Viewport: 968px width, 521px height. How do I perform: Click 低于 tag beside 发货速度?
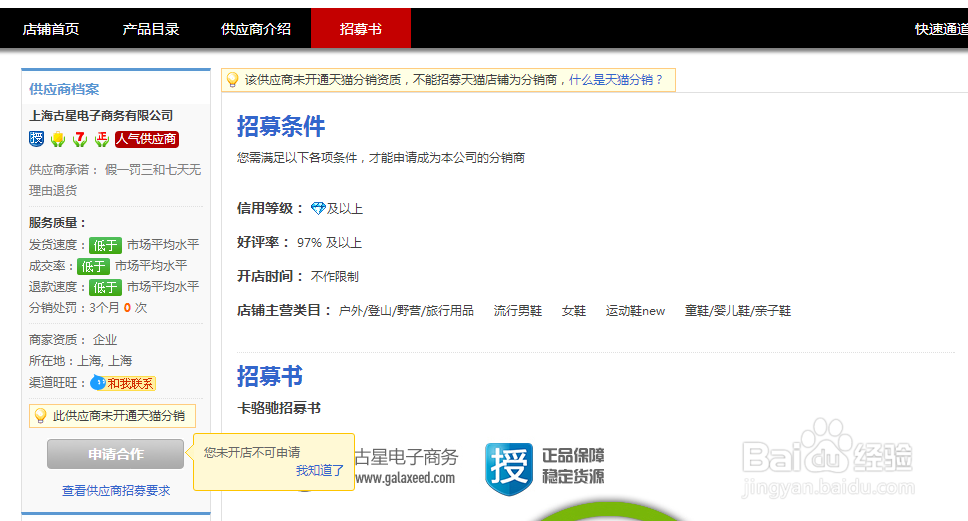tap(105, 245)
